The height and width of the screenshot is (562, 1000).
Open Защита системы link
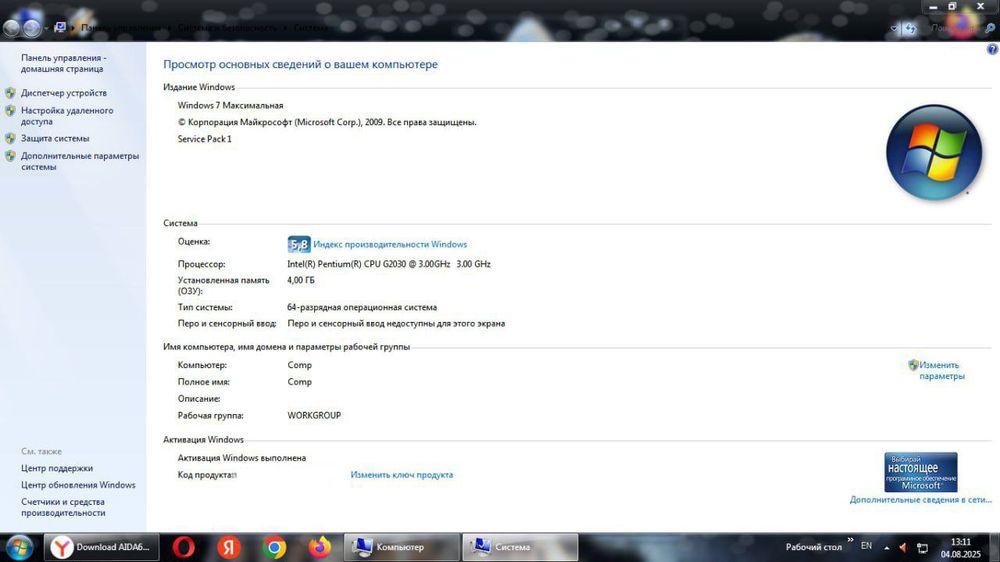(x=55, y=138)
